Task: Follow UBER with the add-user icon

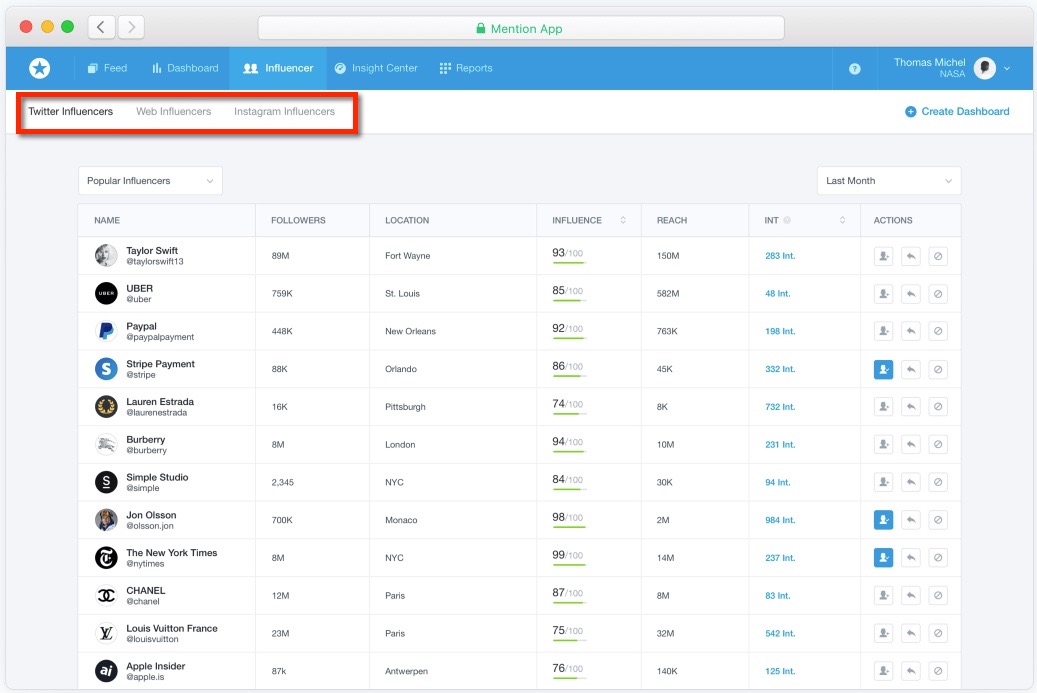Action: tap(884, 294)
